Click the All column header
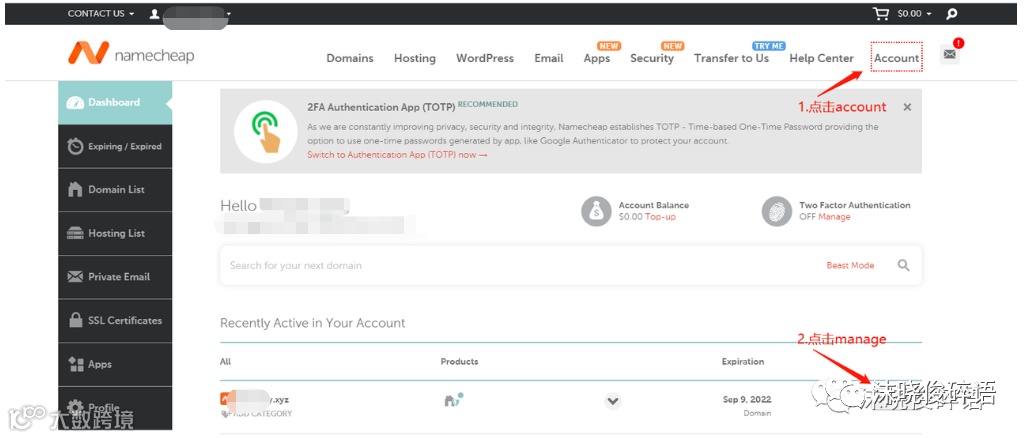Screen dimensions: 1030x438 tap(225, 362)
